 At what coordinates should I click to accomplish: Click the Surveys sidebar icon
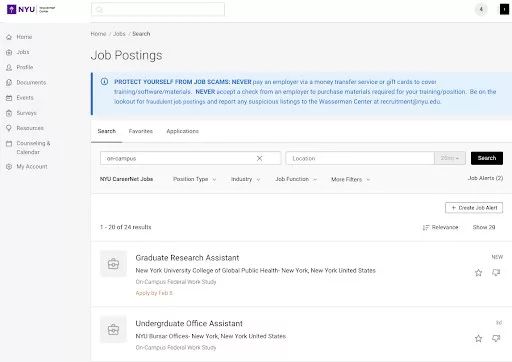click(9, 113)
